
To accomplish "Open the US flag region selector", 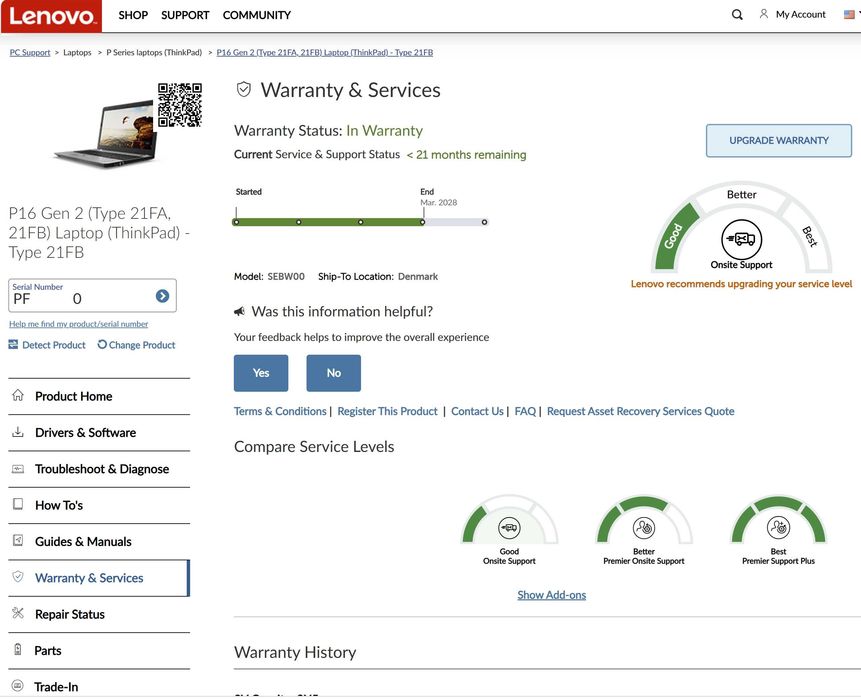I will tap(849, 14).
